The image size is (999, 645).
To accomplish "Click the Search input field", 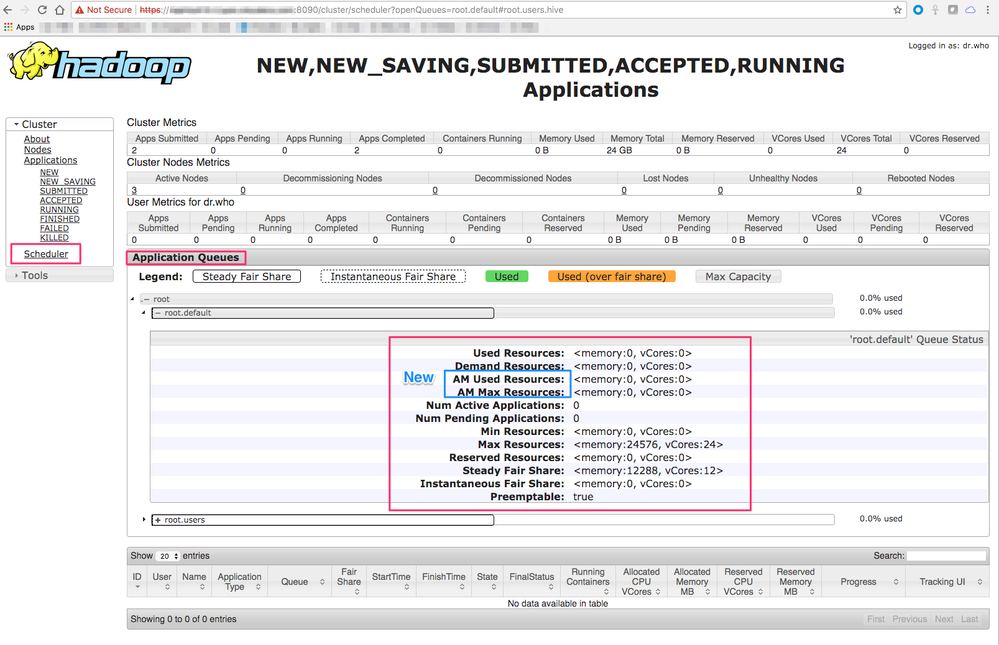I will coord(945,556).
